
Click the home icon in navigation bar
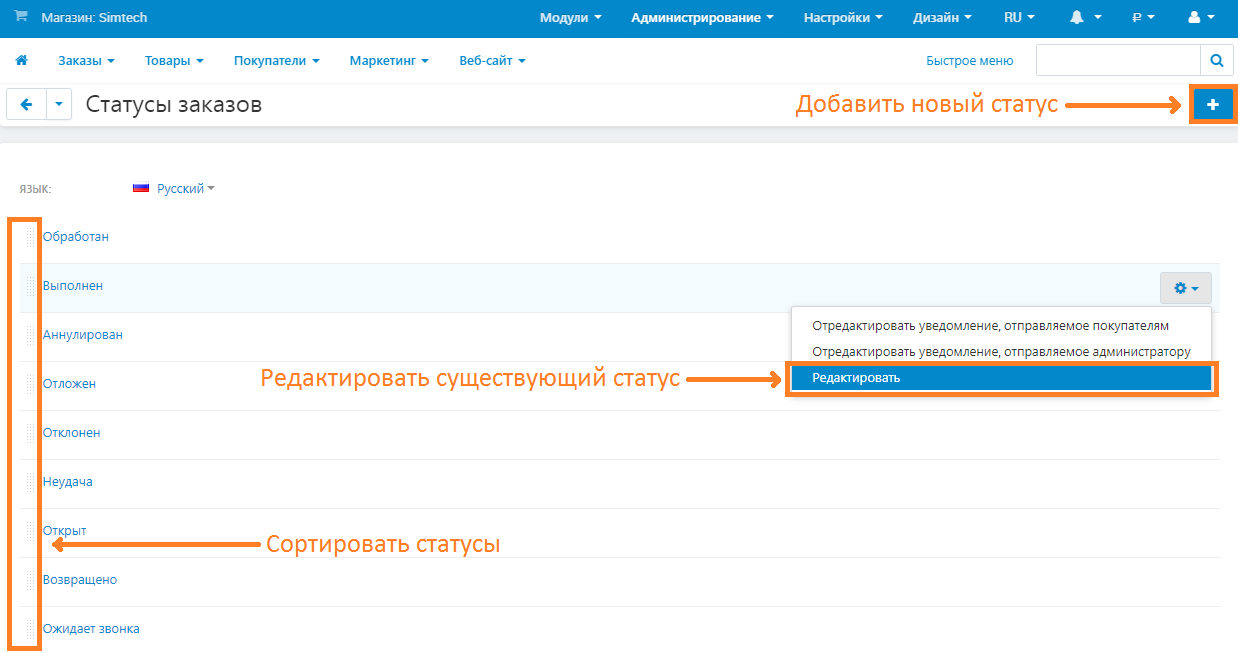click(x=21, y=61)
